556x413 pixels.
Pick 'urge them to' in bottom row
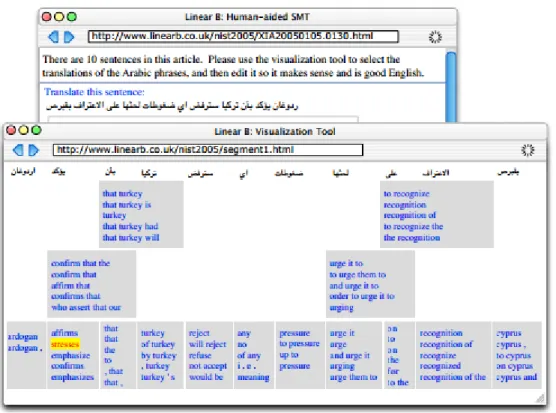(353, 377)
